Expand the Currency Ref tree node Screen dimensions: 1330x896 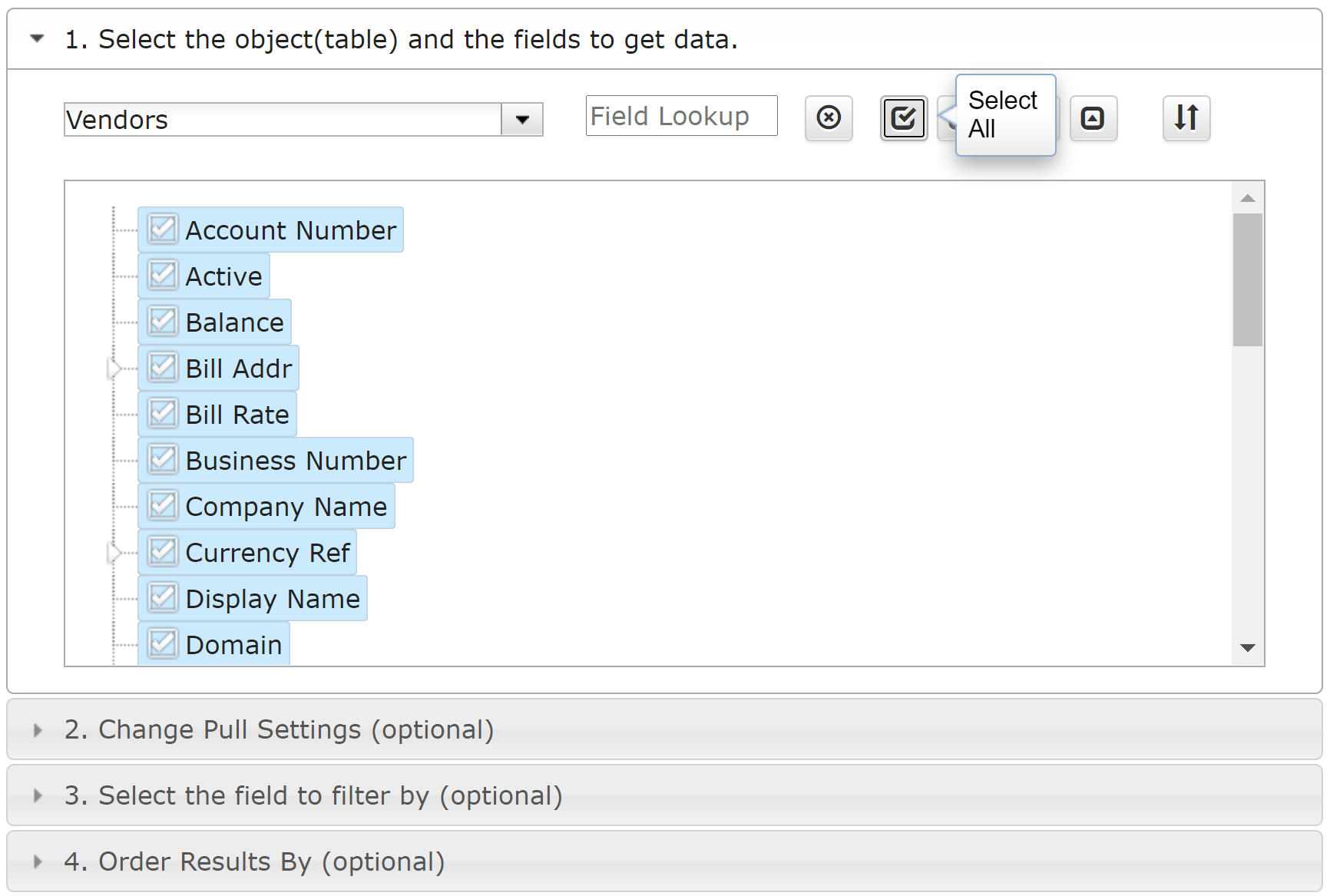tap(114, 553)
